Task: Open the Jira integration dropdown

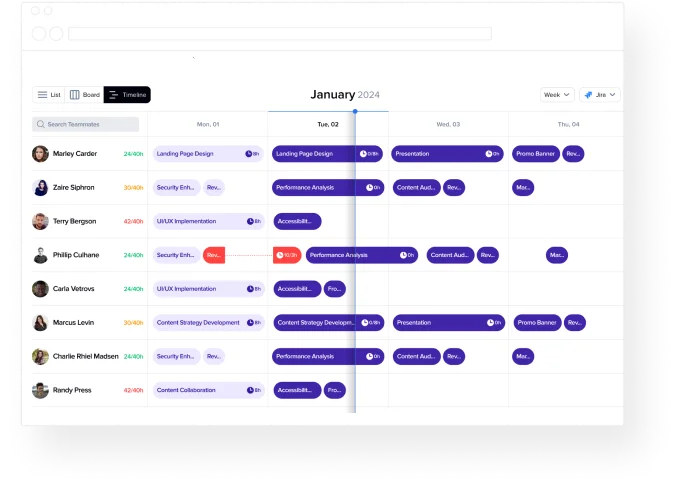Action: pyautogui.click(x=600, y=94)
